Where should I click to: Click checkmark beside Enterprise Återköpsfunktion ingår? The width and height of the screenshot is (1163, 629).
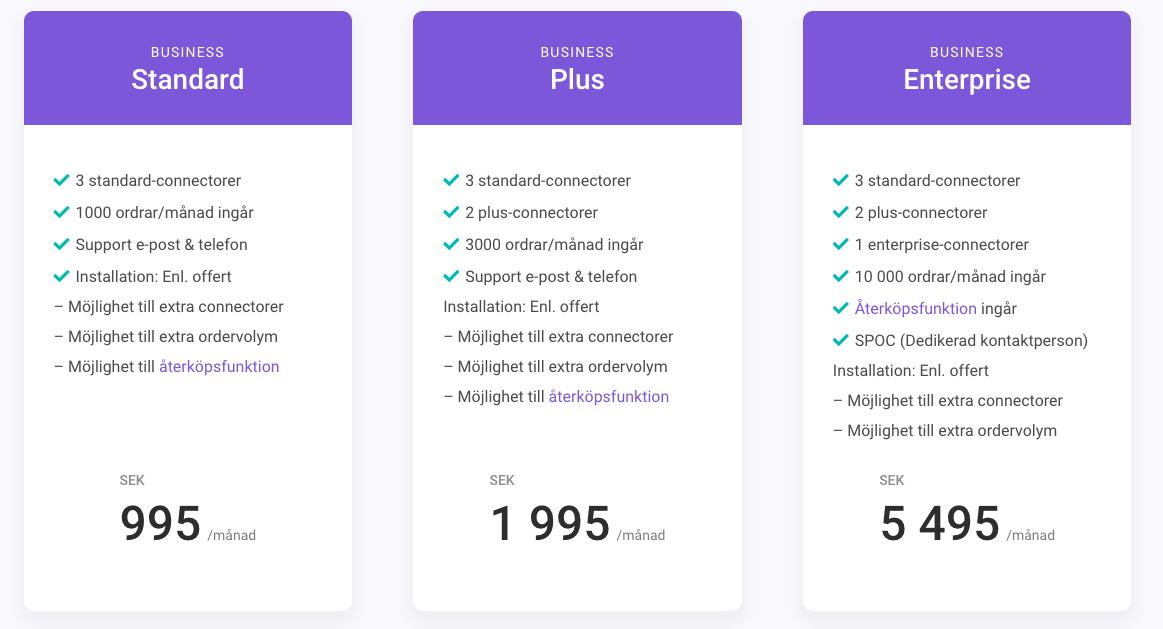pyautogui.click(x=841, y=308)
